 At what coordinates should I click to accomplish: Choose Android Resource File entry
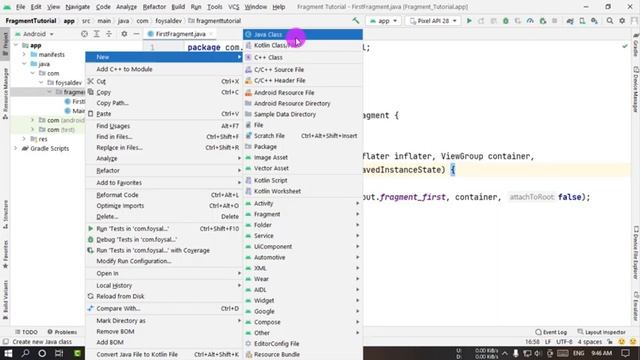302,93
